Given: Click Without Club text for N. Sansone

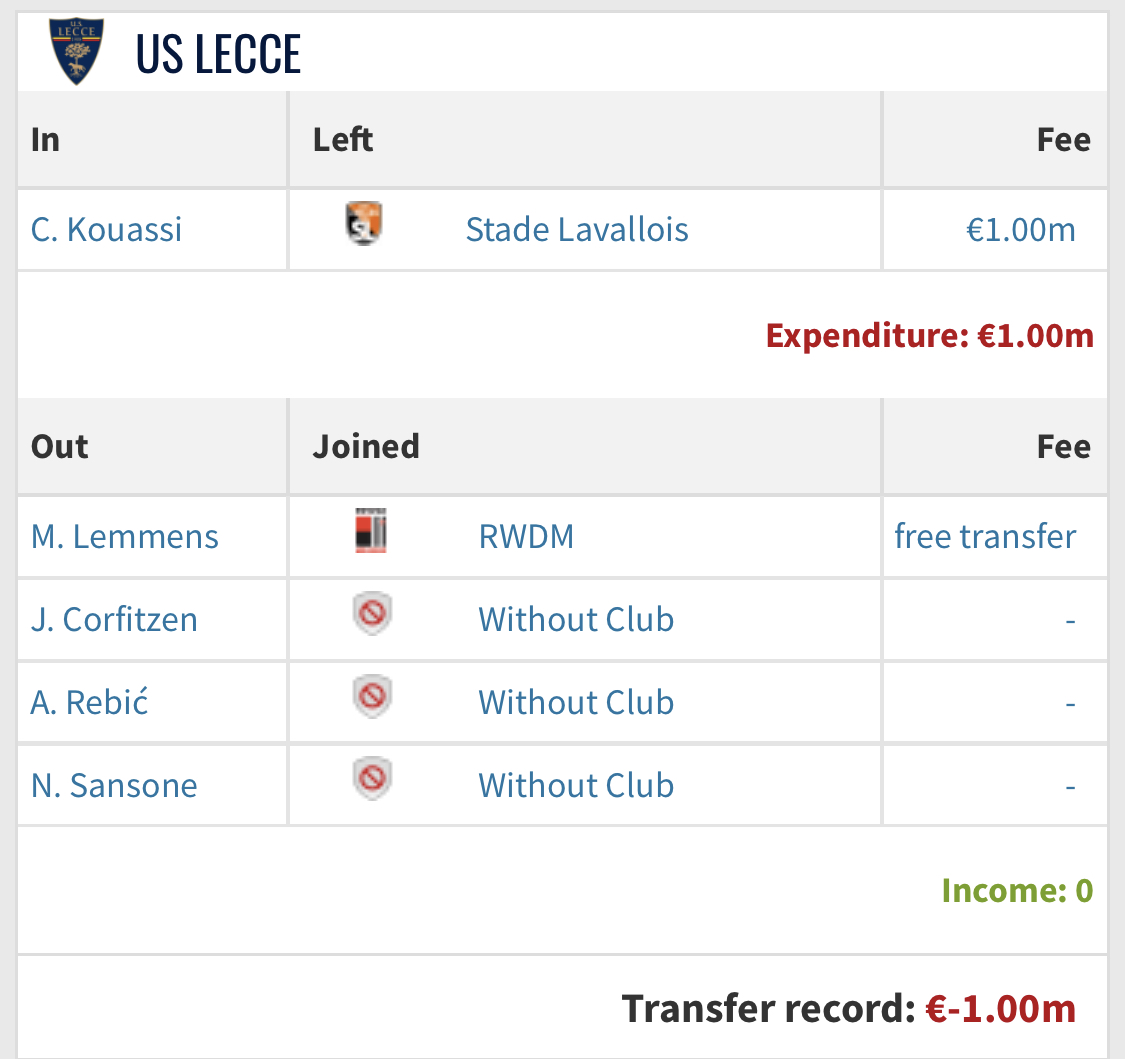Looking at the screenshot, I should [x=576, y=786].
